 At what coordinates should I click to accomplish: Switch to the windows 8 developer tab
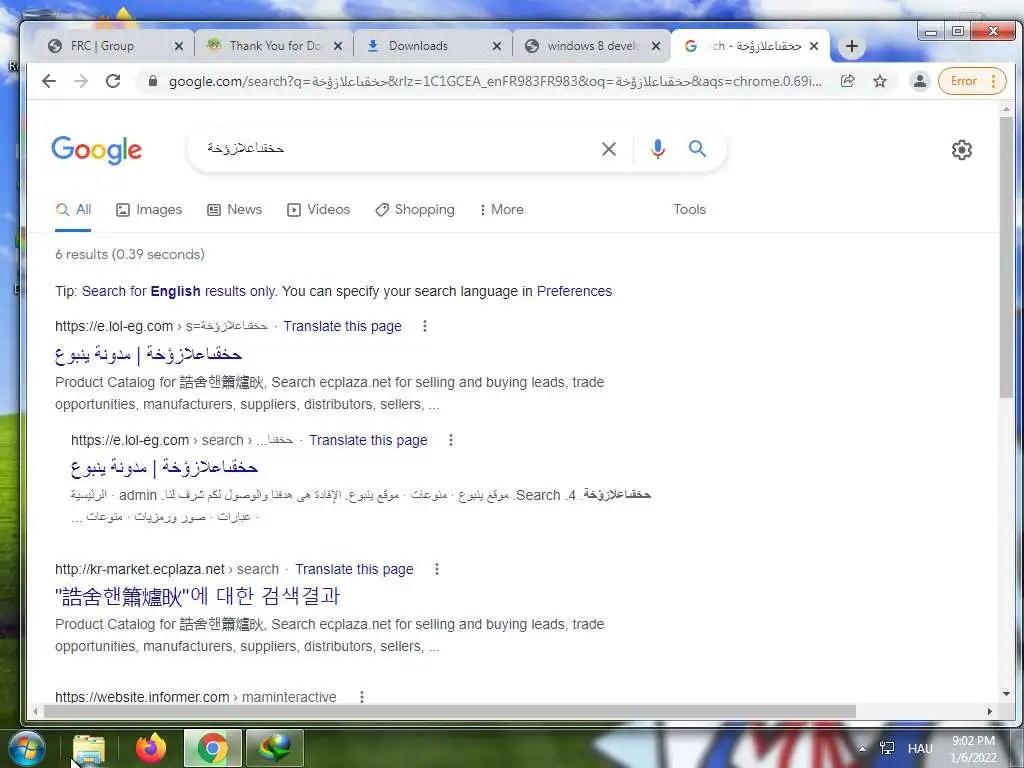click(x=593, y=46)
